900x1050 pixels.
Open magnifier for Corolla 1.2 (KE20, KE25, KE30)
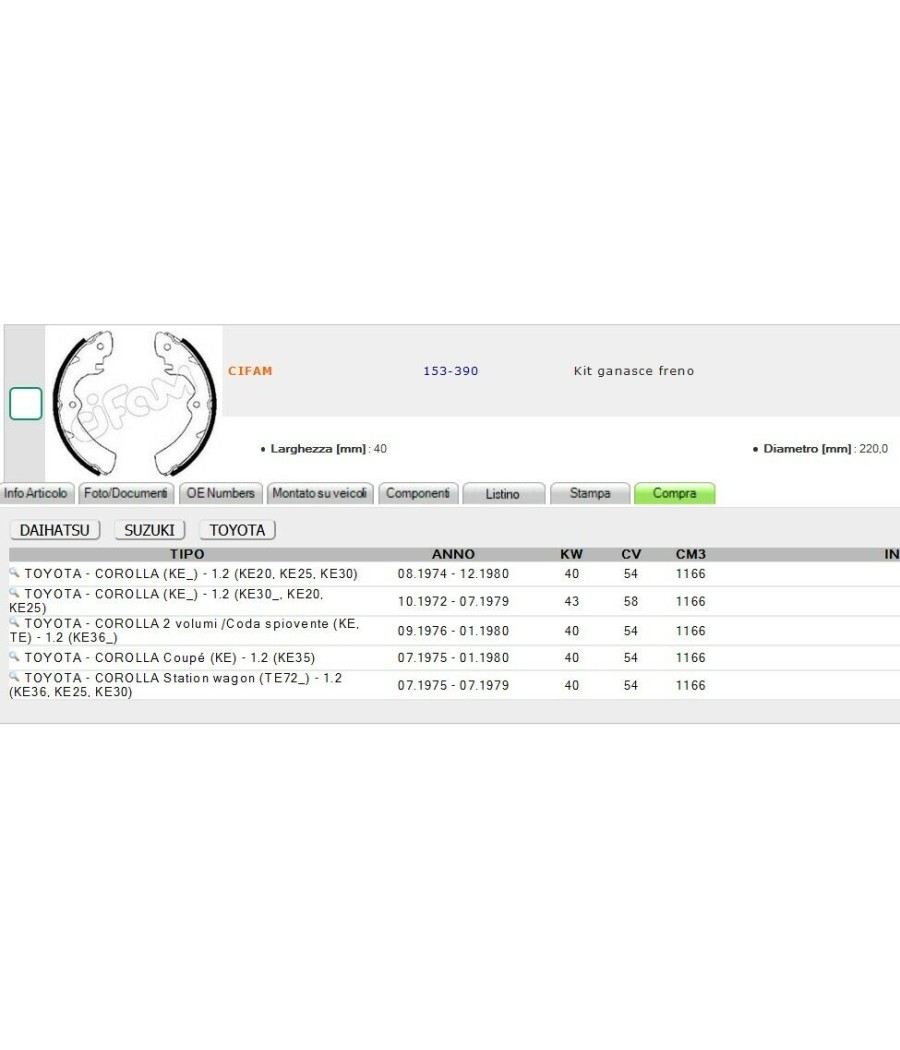14,573
